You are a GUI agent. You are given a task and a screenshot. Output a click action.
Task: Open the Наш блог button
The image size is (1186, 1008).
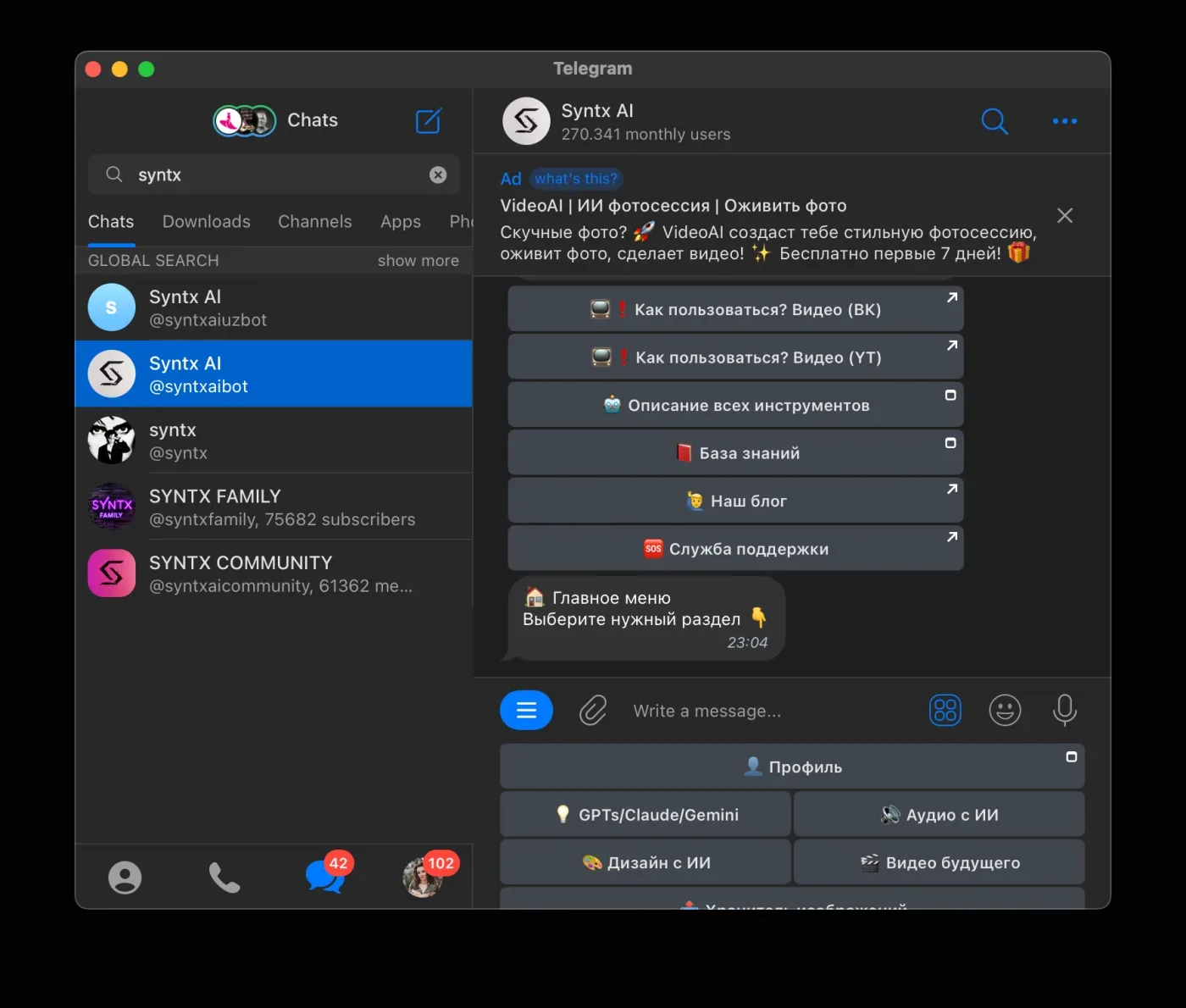(x=735, y=501)
